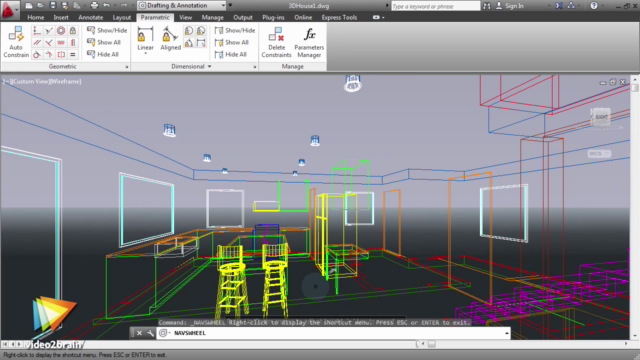640x360 pixels.
Task: Open the Parameters Manager
Action: coord(309,42)
